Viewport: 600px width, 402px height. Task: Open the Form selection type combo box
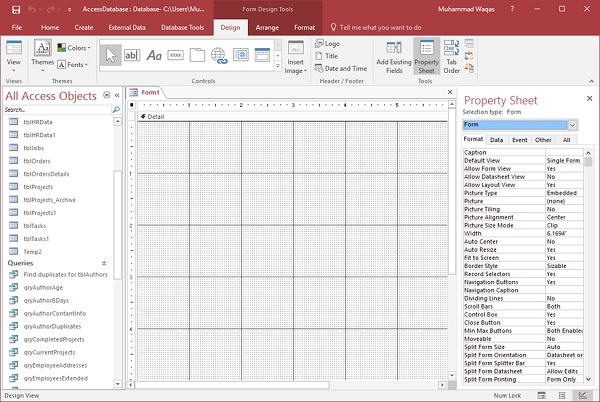(x=572, y=124)
